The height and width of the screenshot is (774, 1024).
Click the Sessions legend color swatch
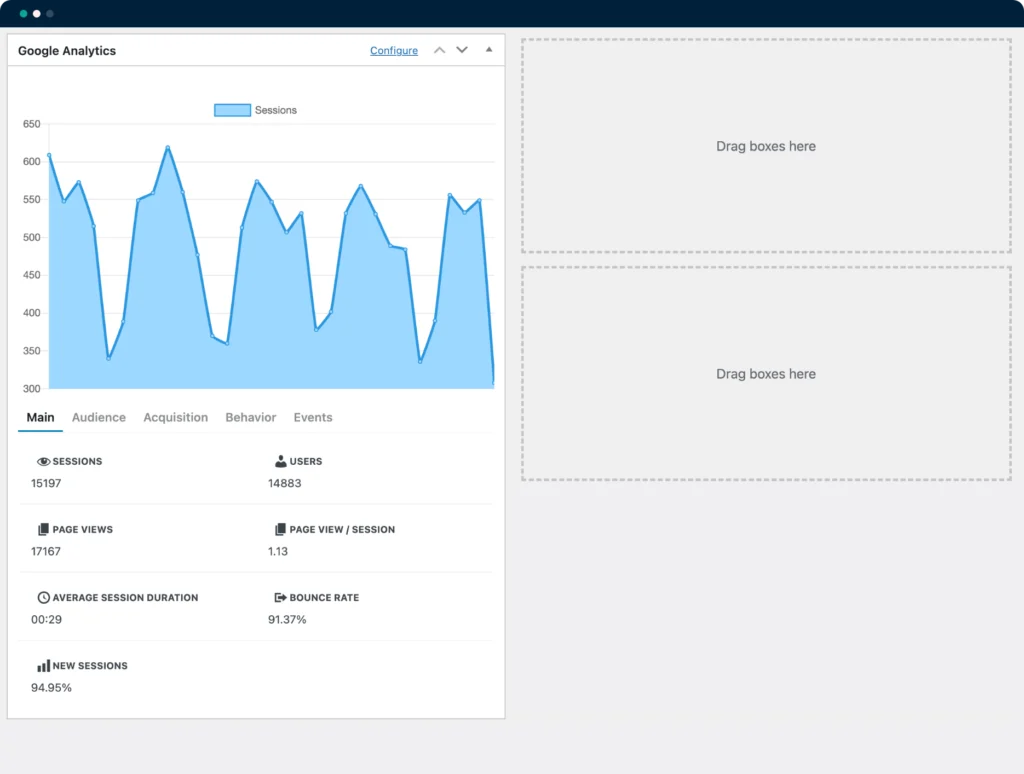(x=232, y=110)
